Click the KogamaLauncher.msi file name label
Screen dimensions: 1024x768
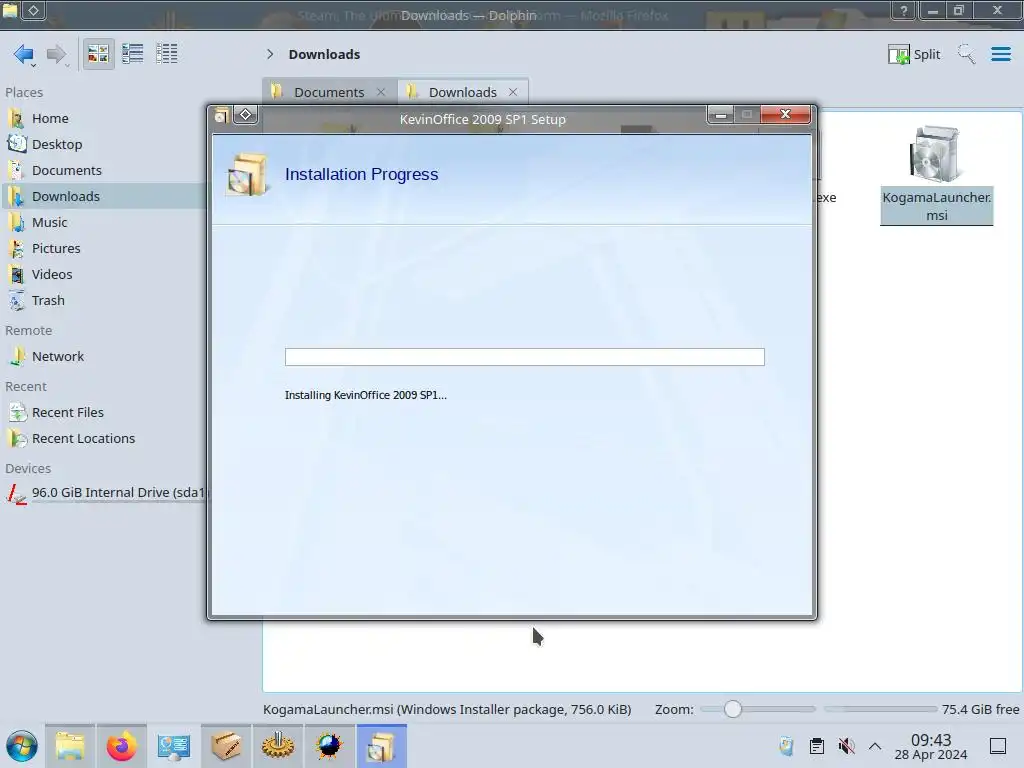coord(936,206)
